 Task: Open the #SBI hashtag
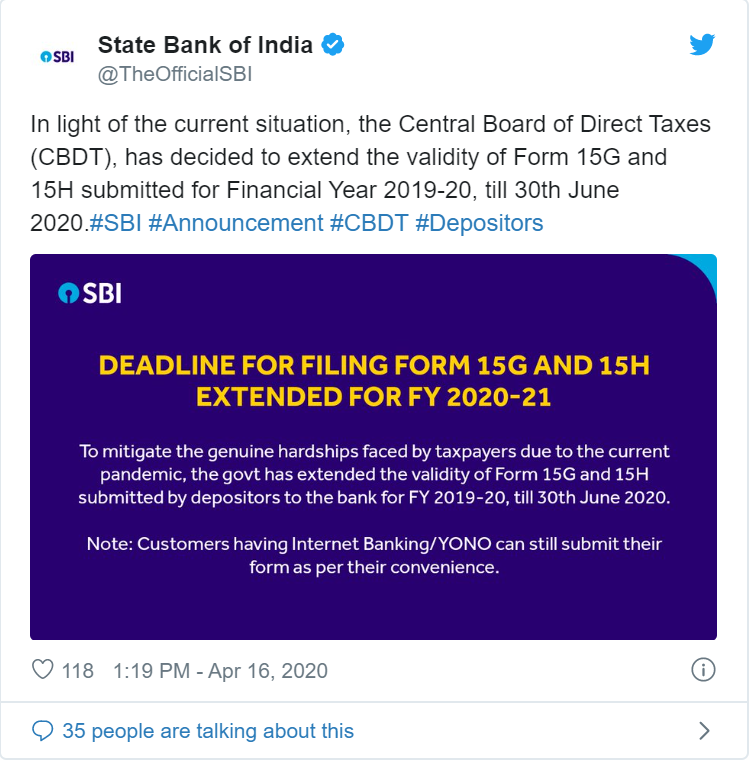click(x=115, y=223)
